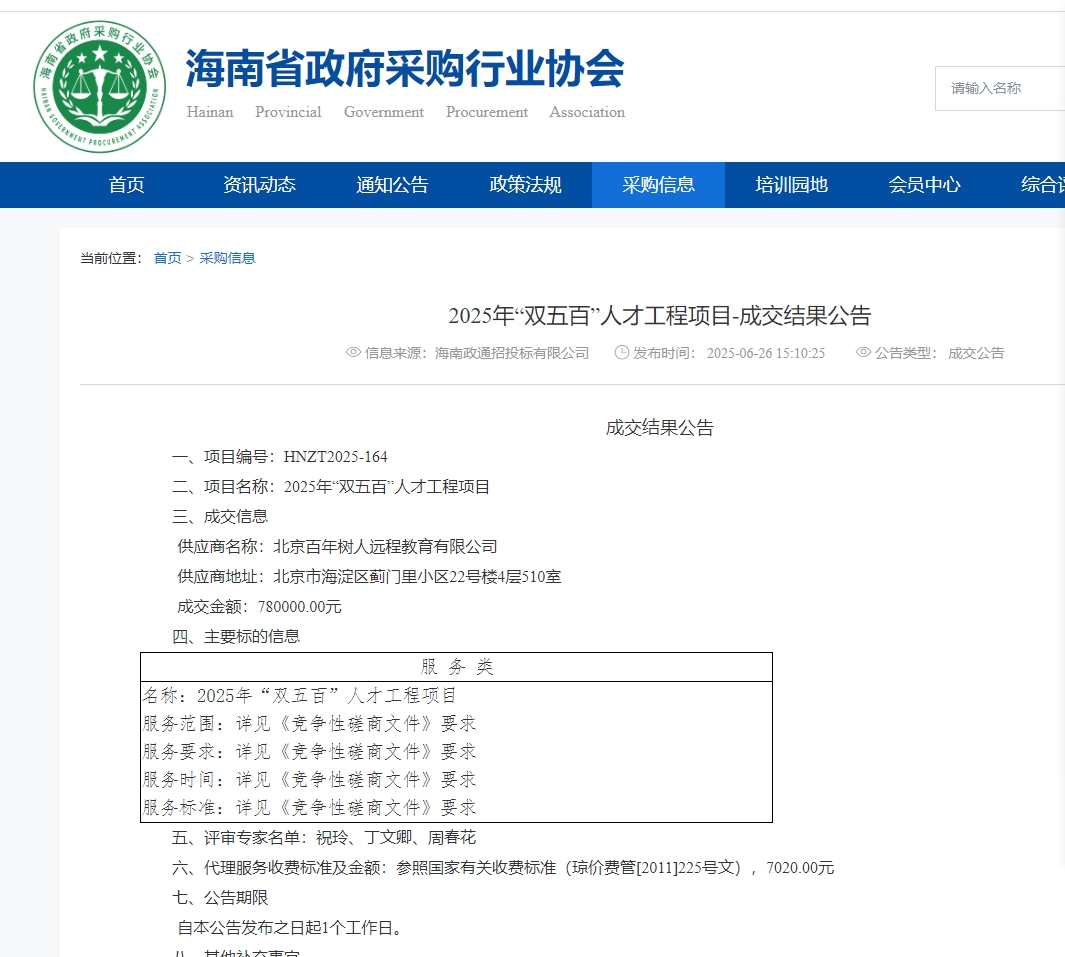The image size is (1065, 957).
Task: Click the 采购信息 breadcrumb link
Action: 227,258
